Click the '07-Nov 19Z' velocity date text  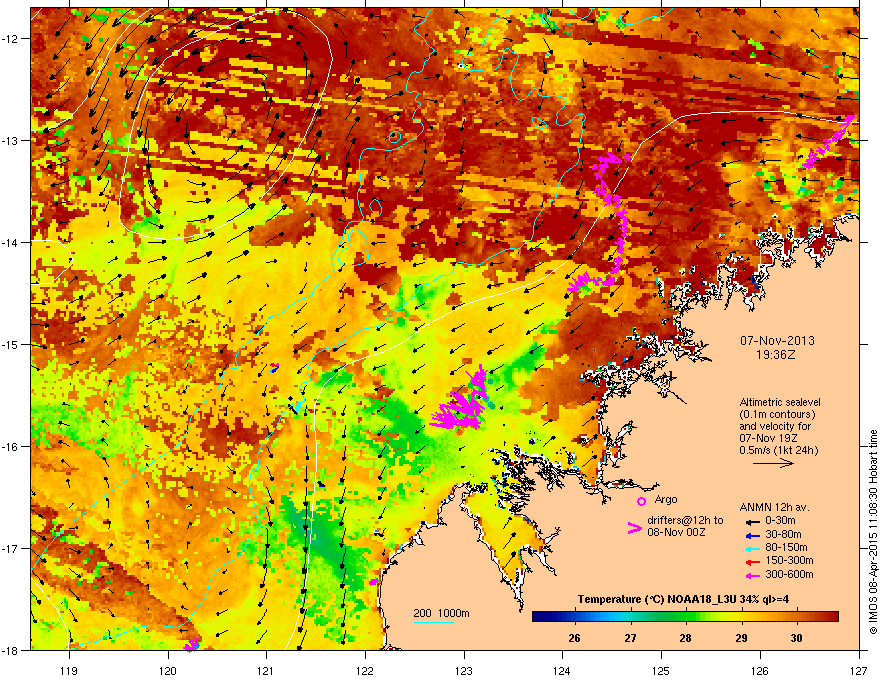click(x=769, y=438)
